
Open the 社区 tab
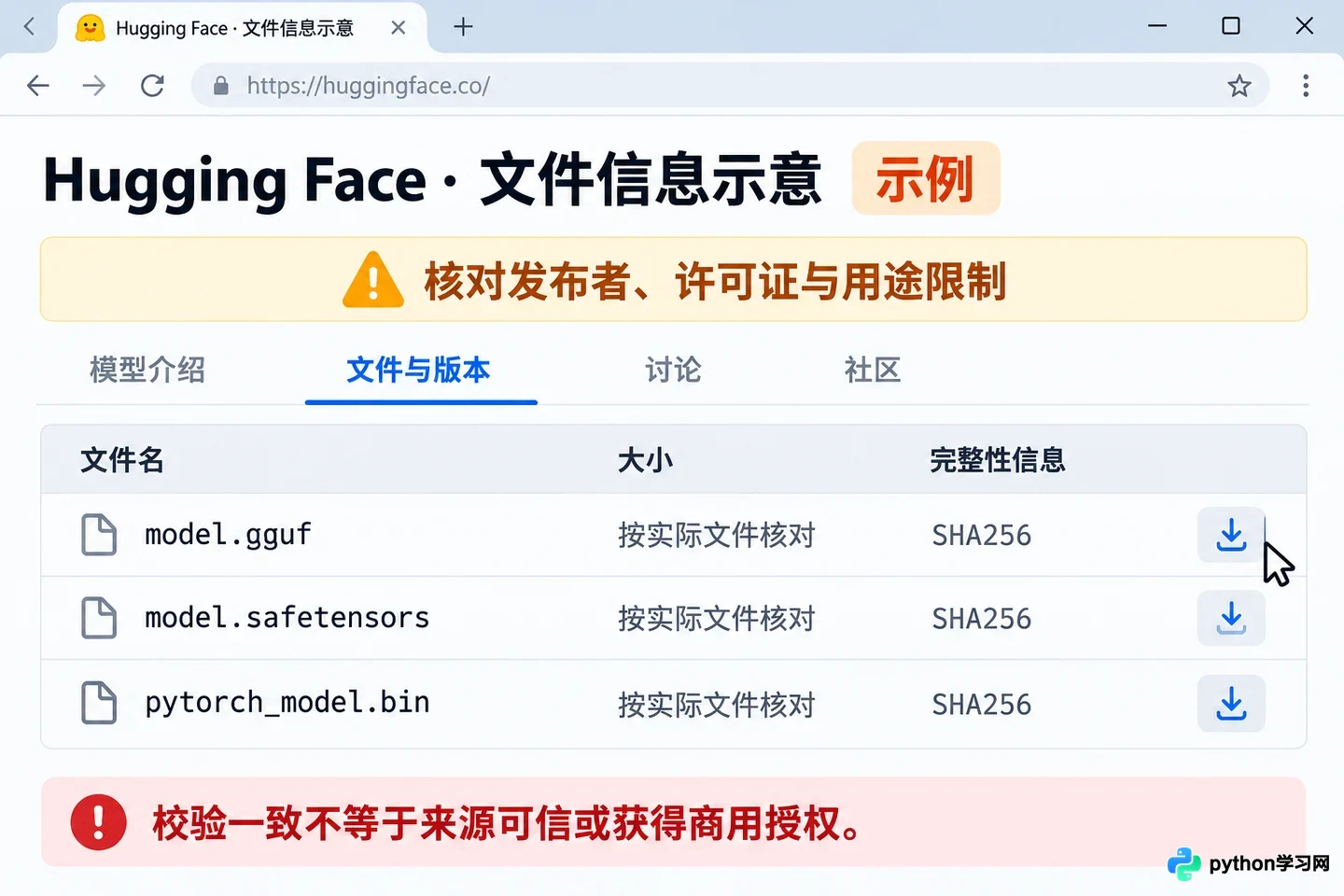[x=873, y=370]
